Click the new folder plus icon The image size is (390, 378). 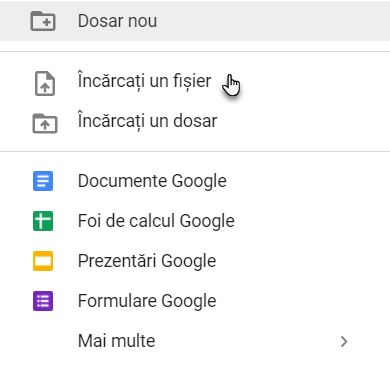pos(43,21)
